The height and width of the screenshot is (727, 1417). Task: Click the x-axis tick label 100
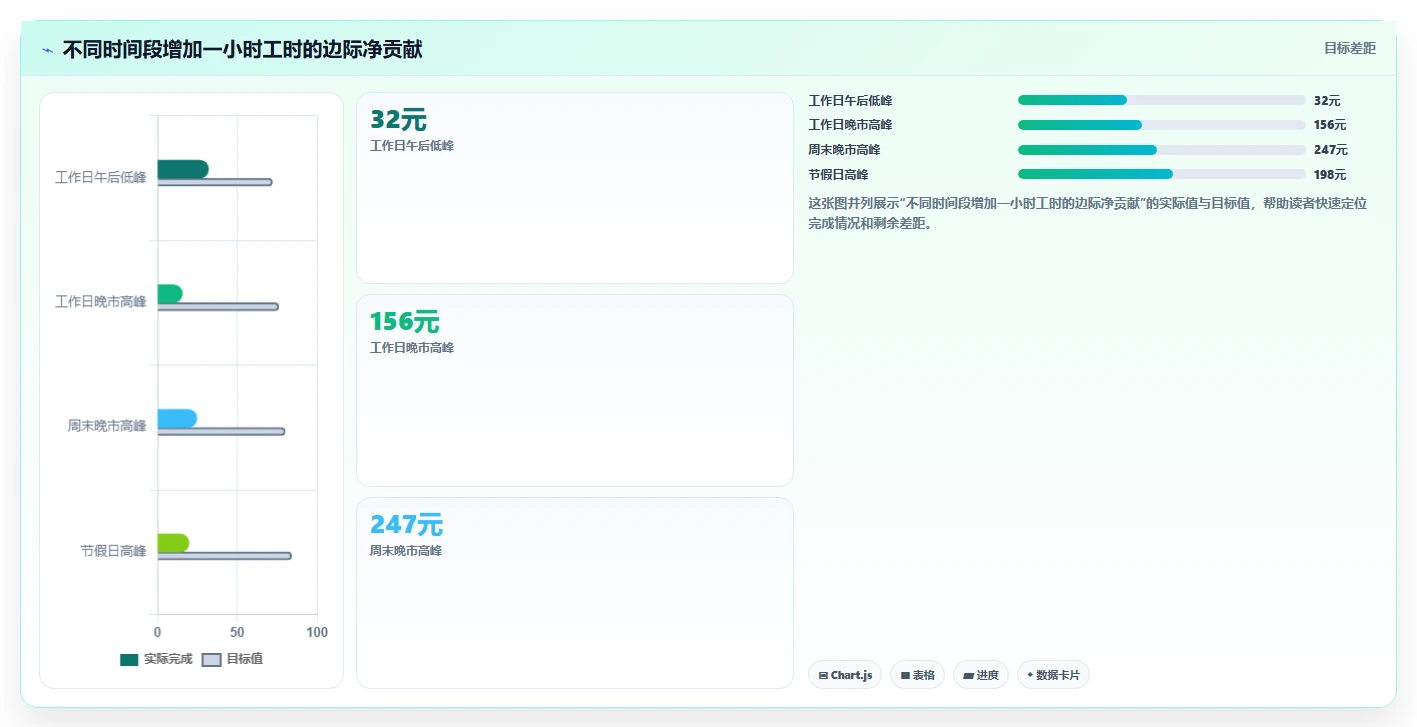coord(317,632)
